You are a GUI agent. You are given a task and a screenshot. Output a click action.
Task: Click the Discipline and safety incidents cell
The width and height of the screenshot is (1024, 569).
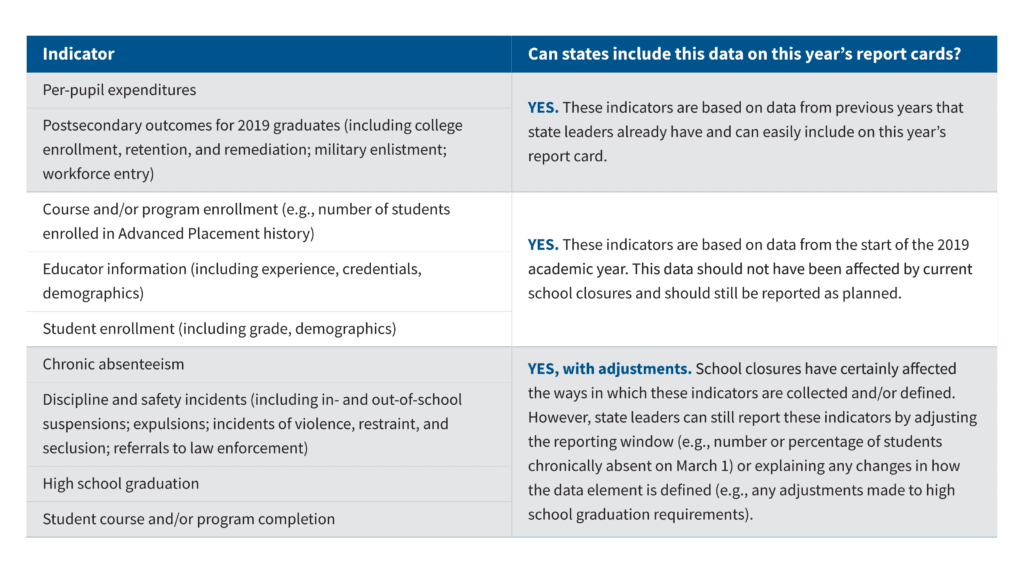(252, 424)
